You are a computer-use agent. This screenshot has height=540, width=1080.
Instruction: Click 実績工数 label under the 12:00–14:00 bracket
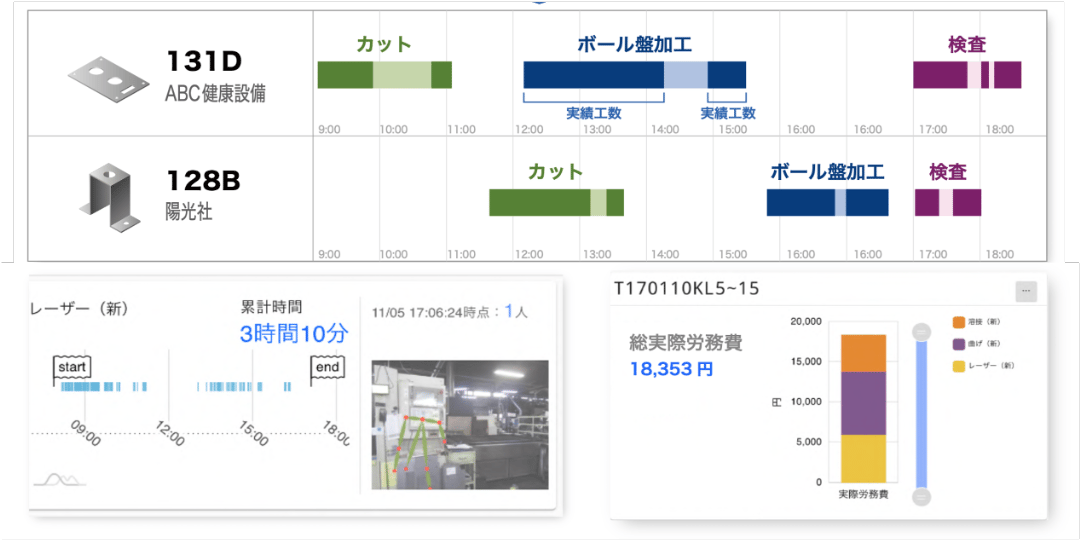[594, 114]
